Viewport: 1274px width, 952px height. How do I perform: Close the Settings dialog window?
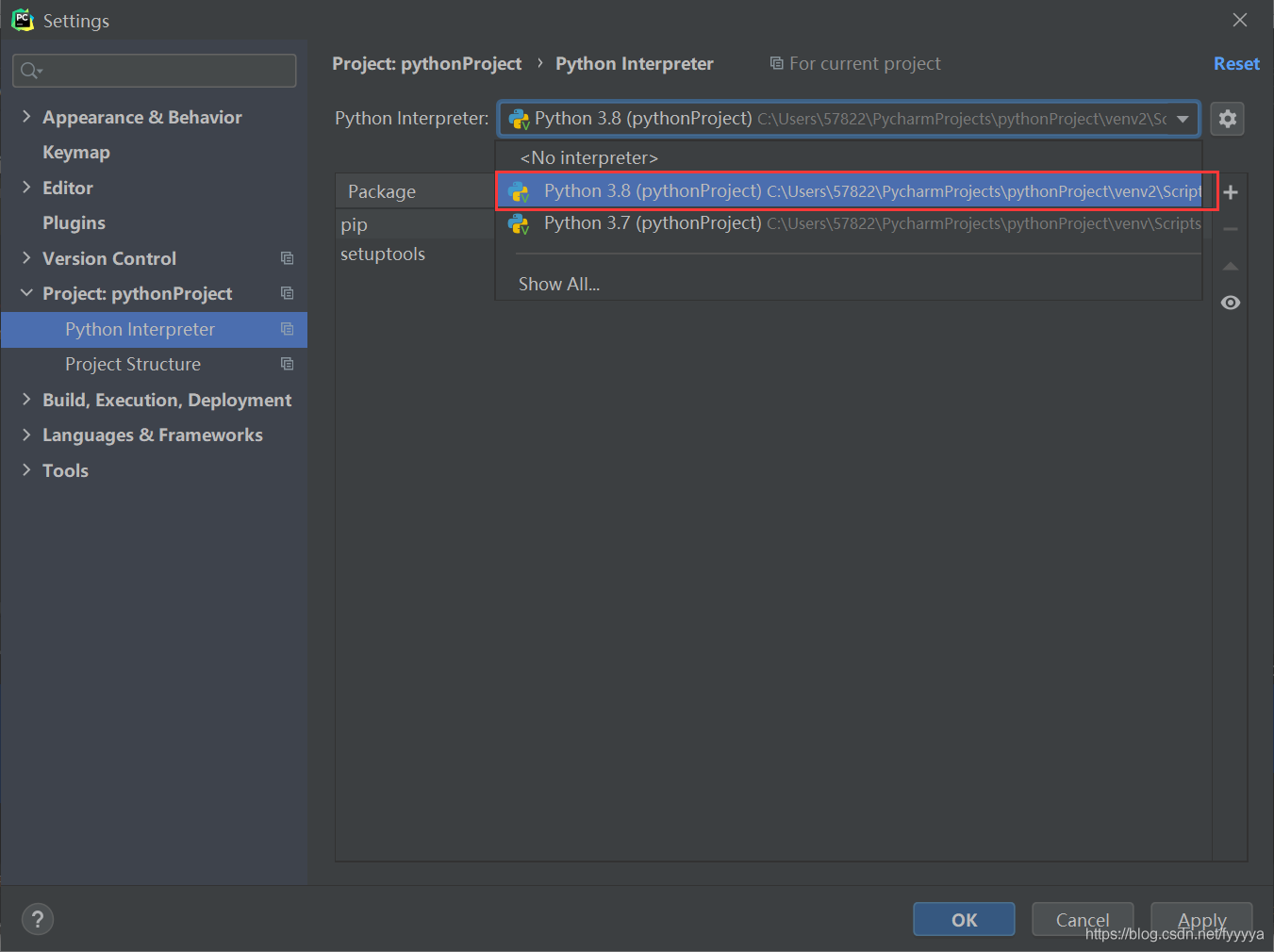coord(1240,20)
